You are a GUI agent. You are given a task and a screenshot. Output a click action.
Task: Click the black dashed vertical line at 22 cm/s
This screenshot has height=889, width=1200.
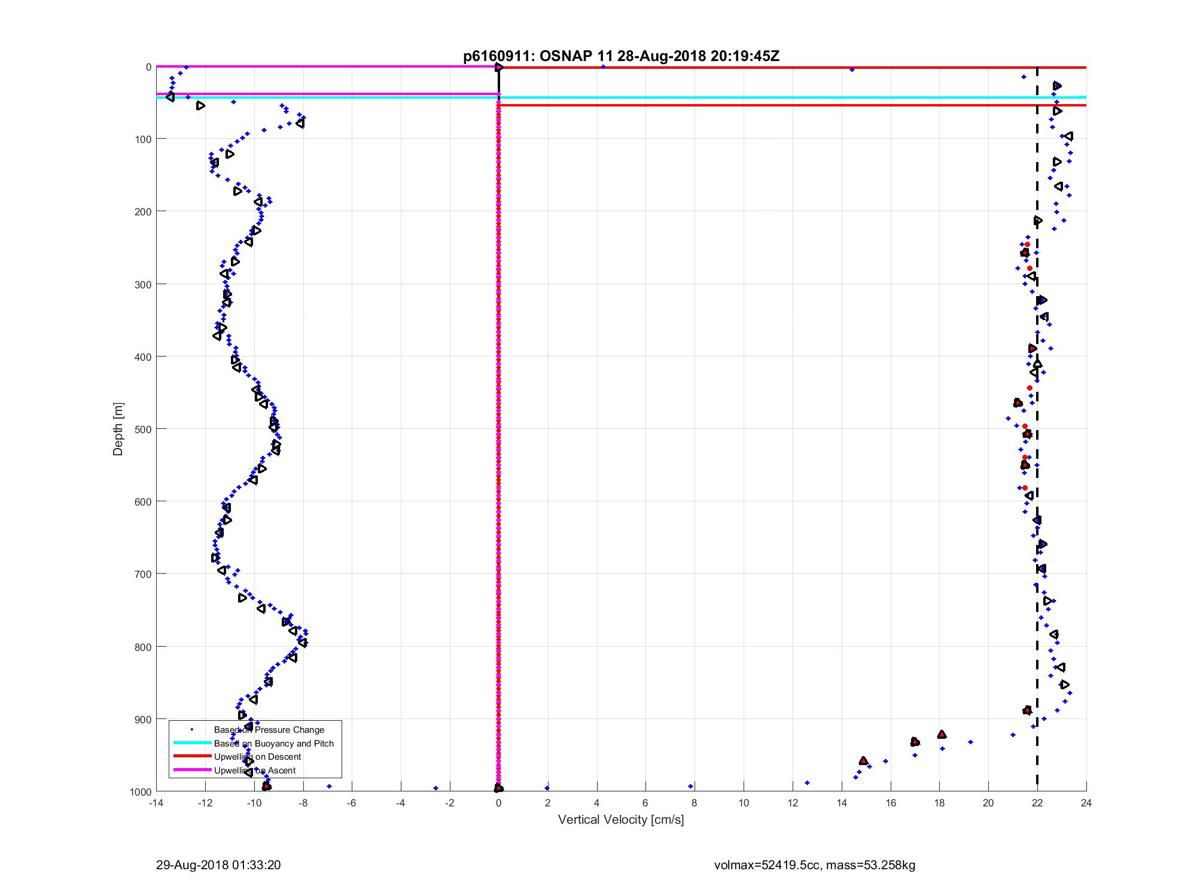pos(1037,429)
